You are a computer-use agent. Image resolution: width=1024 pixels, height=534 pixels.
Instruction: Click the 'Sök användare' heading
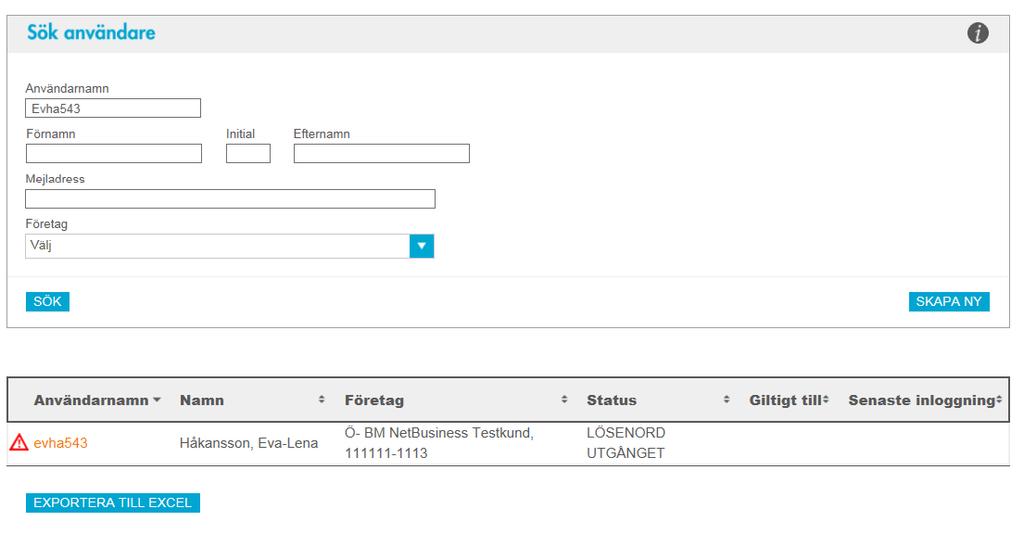pos(91,33)
